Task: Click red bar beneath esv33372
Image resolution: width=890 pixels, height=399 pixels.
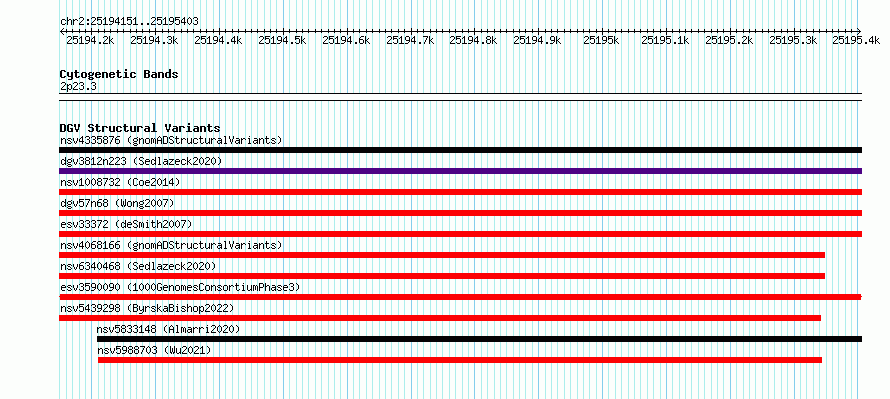Action: click(460, 234)
